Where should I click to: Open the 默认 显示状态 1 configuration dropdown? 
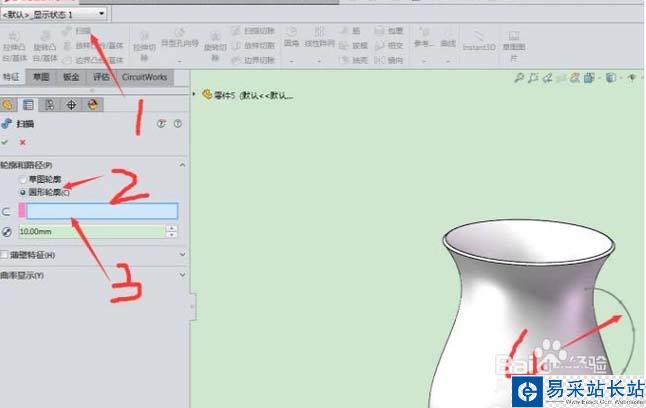54,14
